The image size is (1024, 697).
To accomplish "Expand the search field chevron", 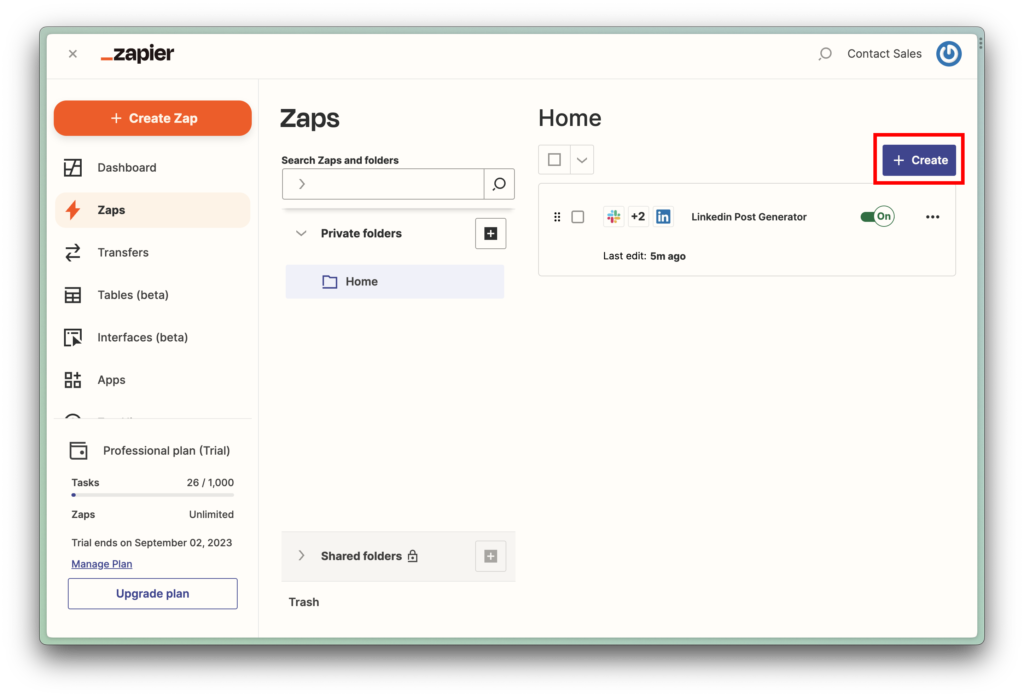I will (302, 184).
